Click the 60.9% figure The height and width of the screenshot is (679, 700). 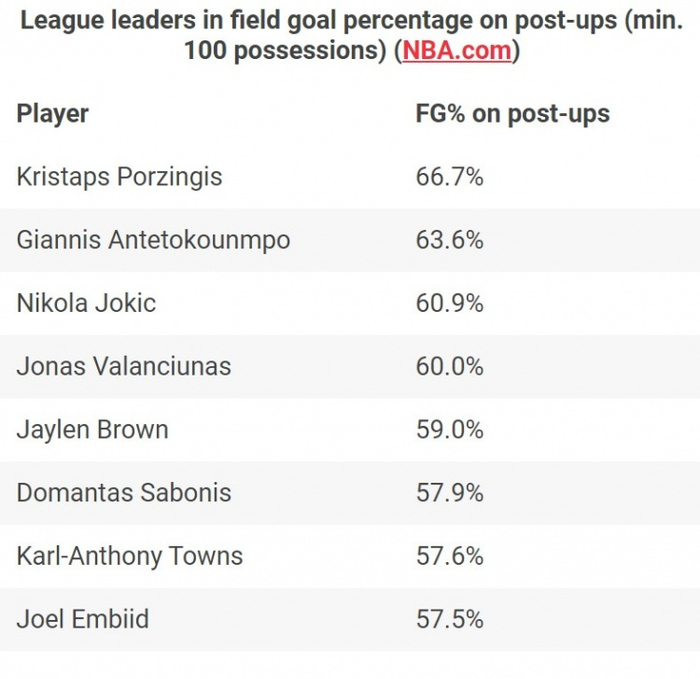(x=449, y=303)
